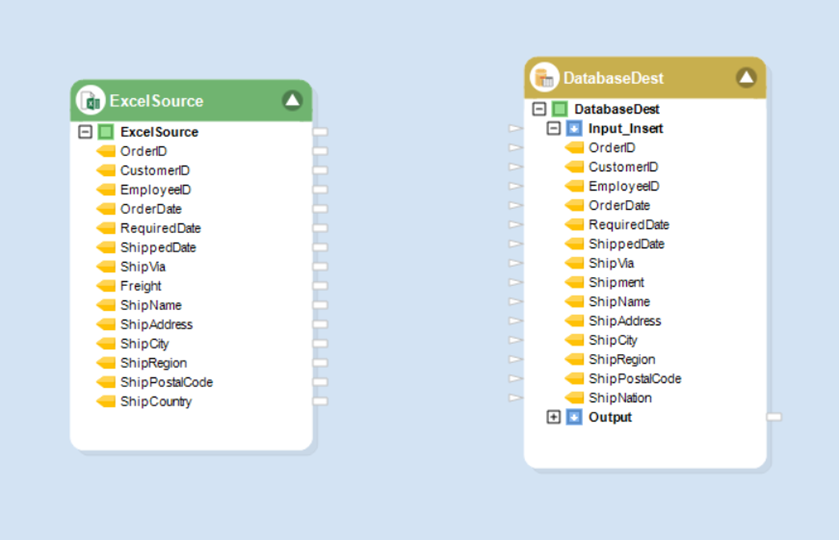Screen dimensions: 839x540
Task: Collapse the Input_Insert node
Action: [x=553, y=129]
